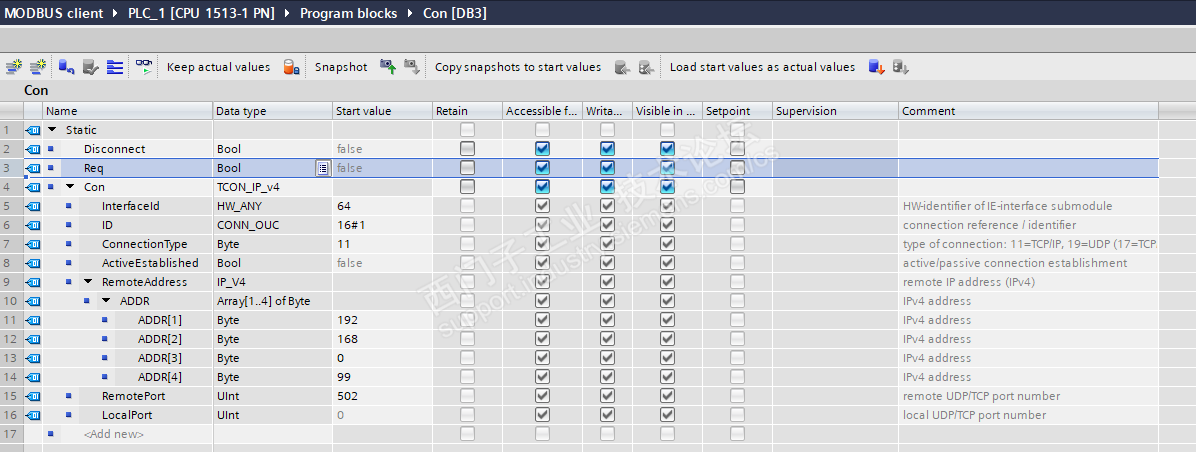Click the Setpoint column header
This screenshot has width=1196, height=452.
737,111
